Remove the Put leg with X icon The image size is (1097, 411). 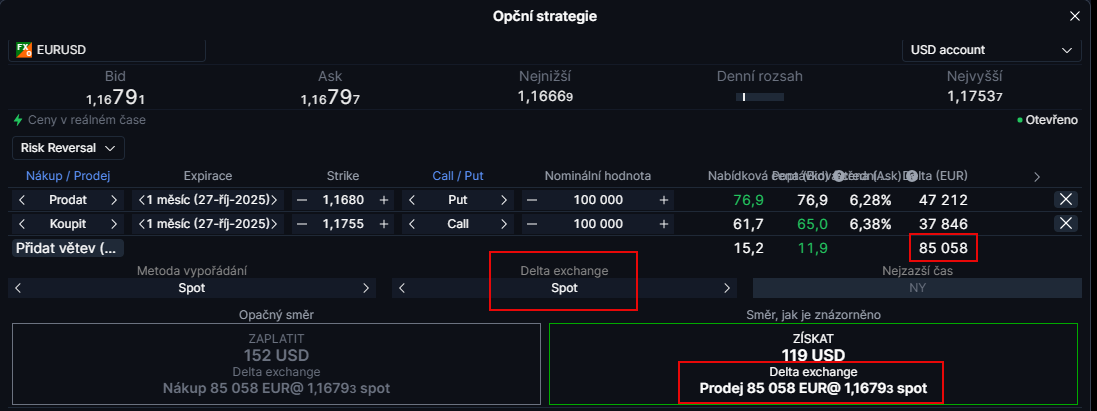pos(1066,200)
